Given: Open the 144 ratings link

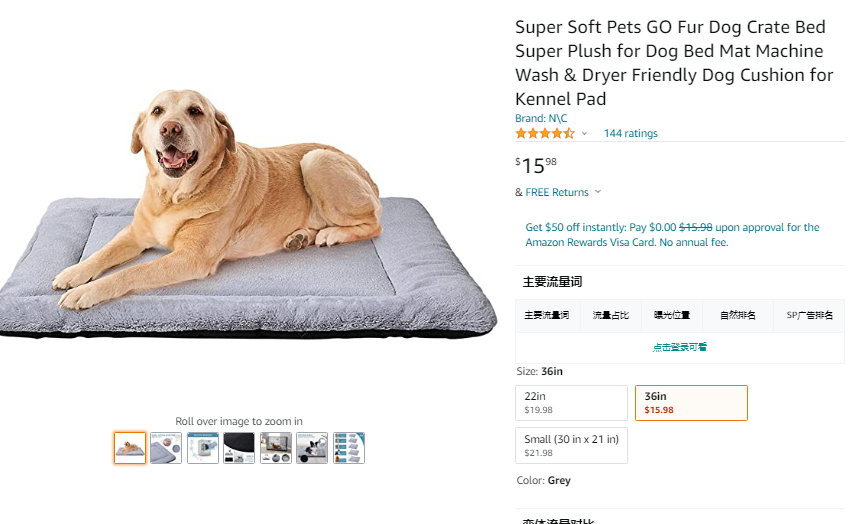Looking at the screenshot, I should click(630, 133).
